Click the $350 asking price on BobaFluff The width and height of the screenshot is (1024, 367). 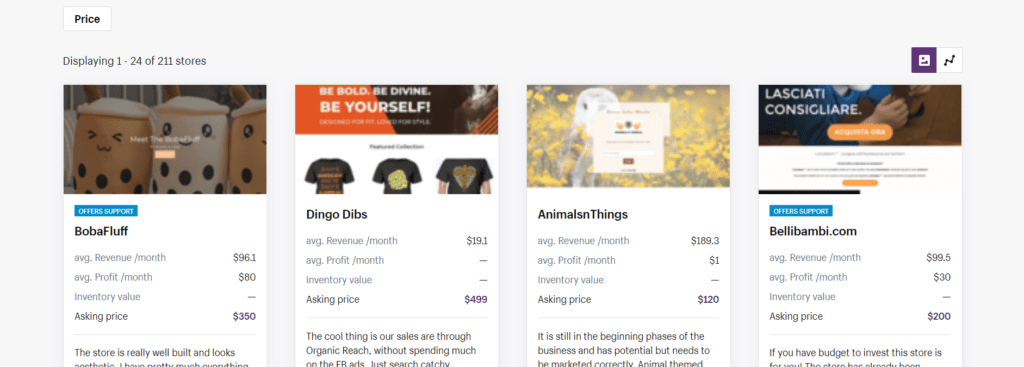(x=244, y=317)
